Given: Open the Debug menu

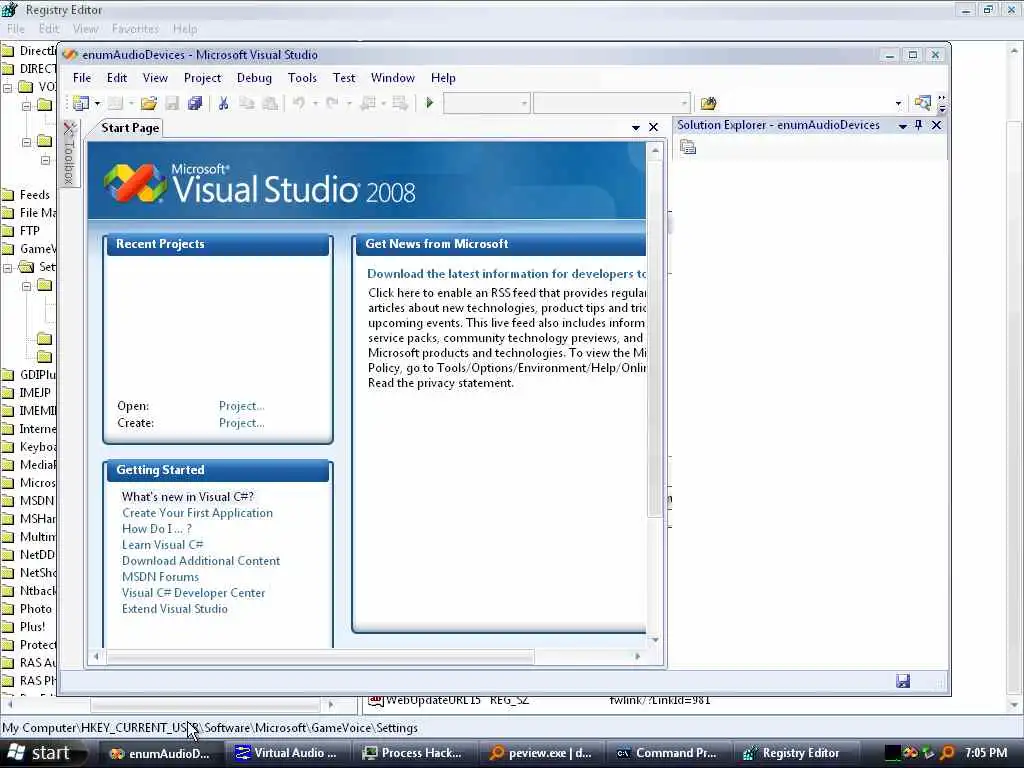Looking at the screenshot, I should (254, 78).
